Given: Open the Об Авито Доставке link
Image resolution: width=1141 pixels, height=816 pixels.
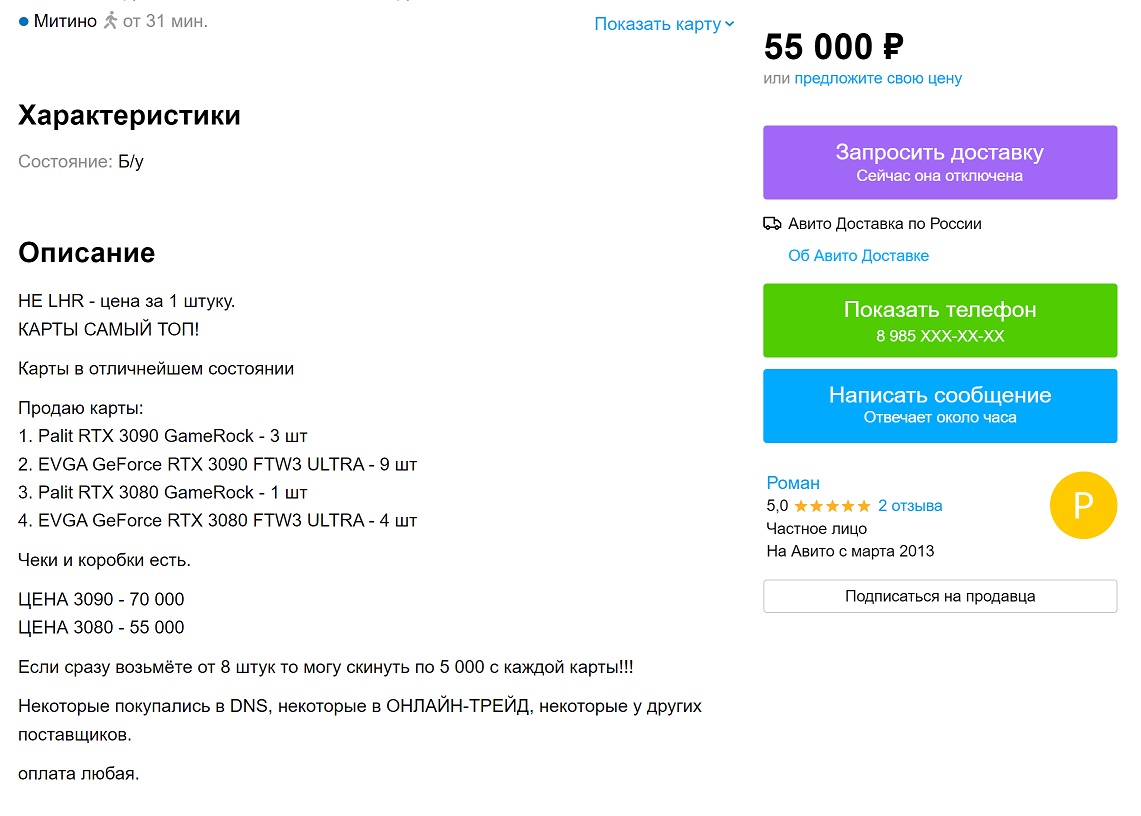Looking at the screenshot, I should click(858, 255).
